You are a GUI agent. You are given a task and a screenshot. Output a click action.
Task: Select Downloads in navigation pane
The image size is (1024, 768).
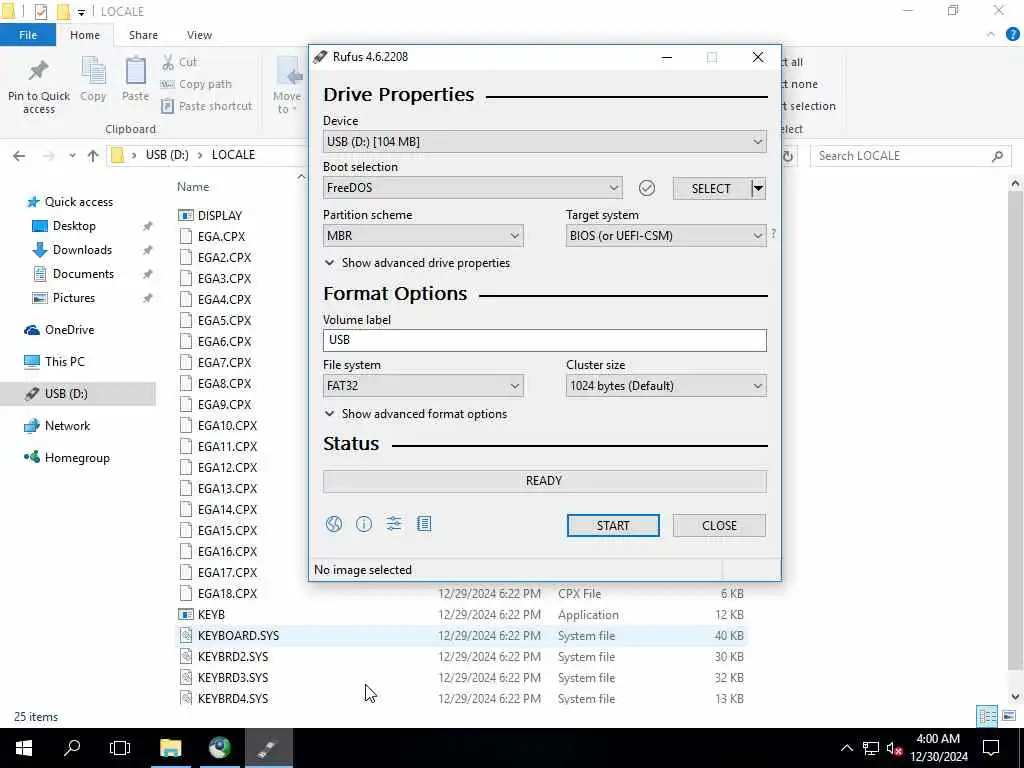point(82,250)
